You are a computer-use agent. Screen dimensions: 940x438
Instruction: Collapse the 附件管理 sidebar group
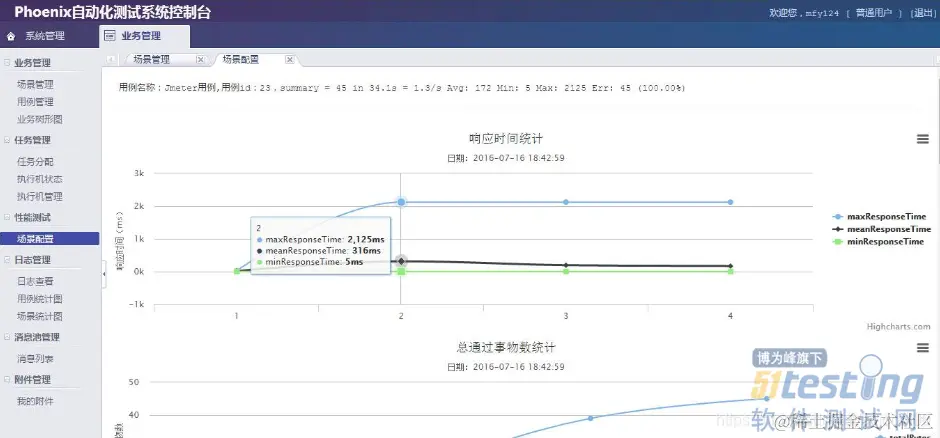tap(7, 379)
